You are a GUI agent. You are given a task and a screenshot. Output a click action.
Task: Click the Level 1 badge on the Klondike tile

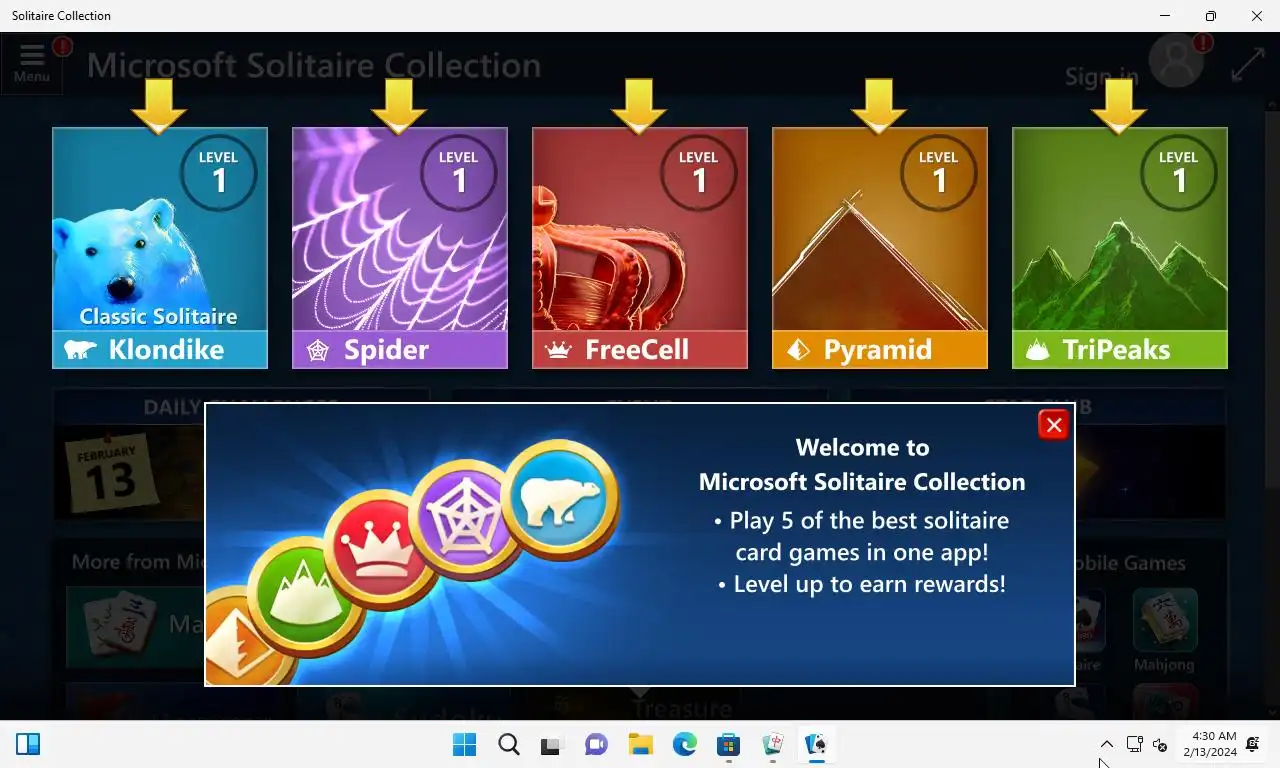click(219, 173)
